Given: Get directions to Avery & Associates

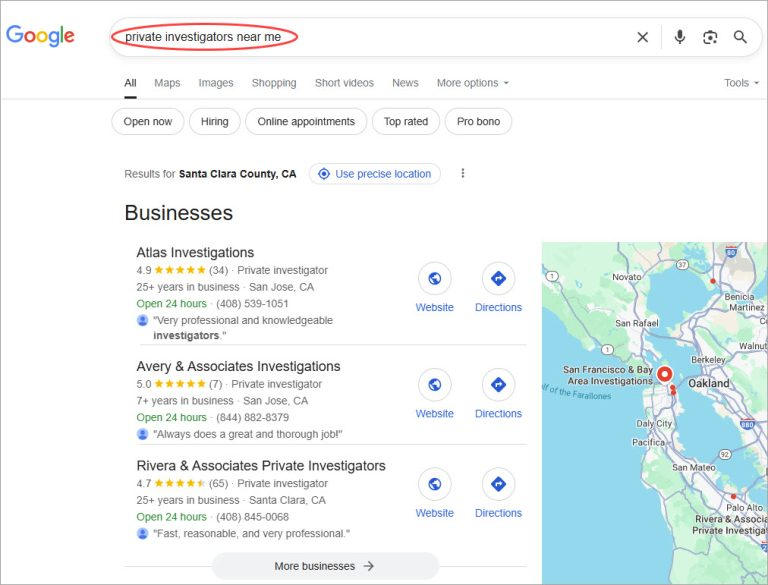Looking at the screenshot, I should (498, 385).
